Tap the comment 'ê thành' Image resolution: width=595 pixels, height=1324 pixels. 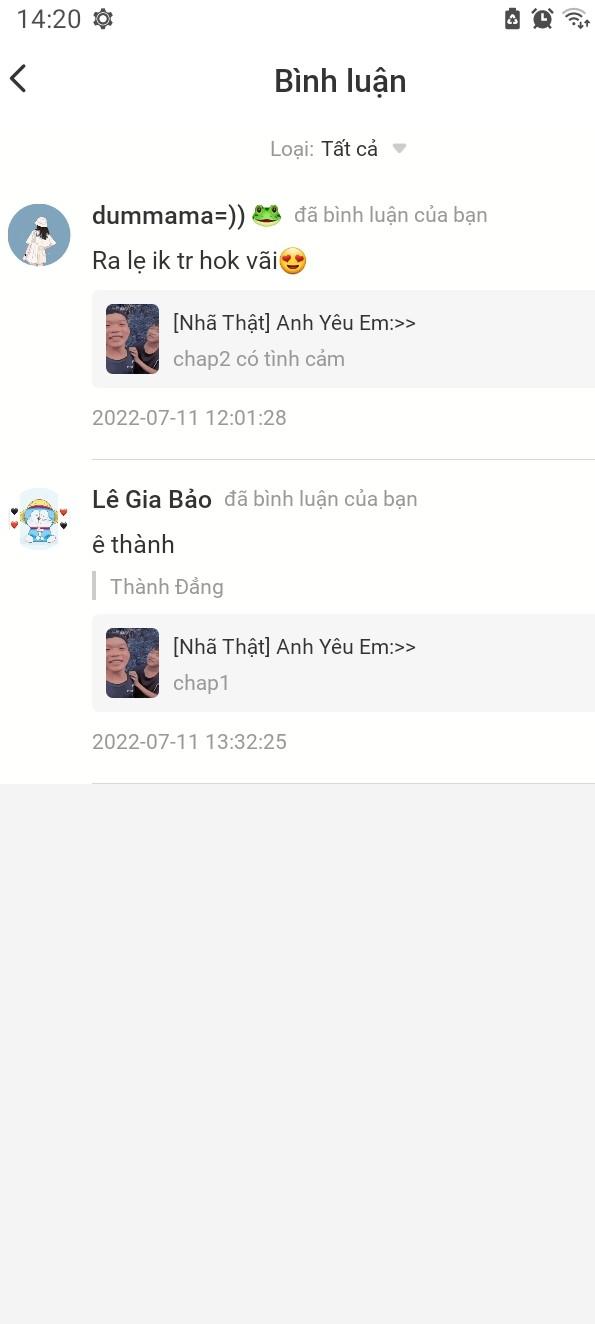click(x=133, y=545)
